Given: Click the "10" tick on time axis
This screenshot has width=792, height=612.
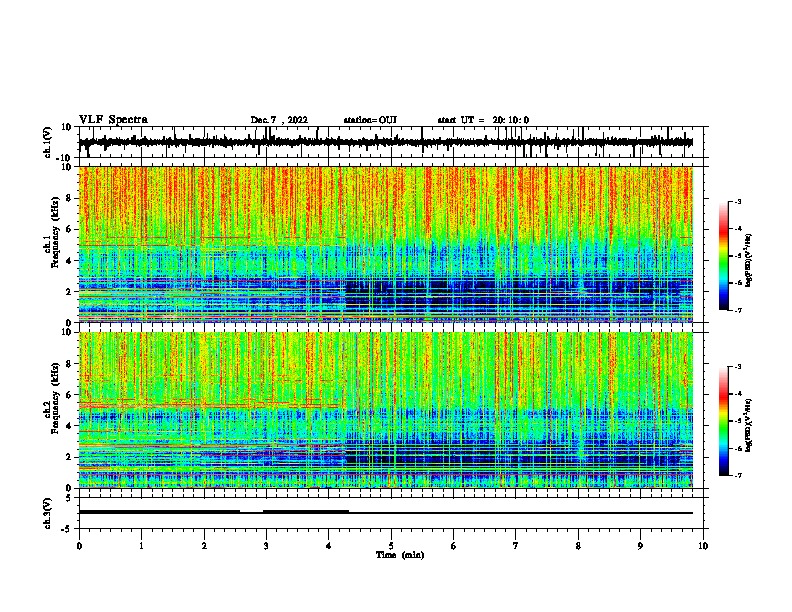Looking at the screenshot, I should 703,545.
